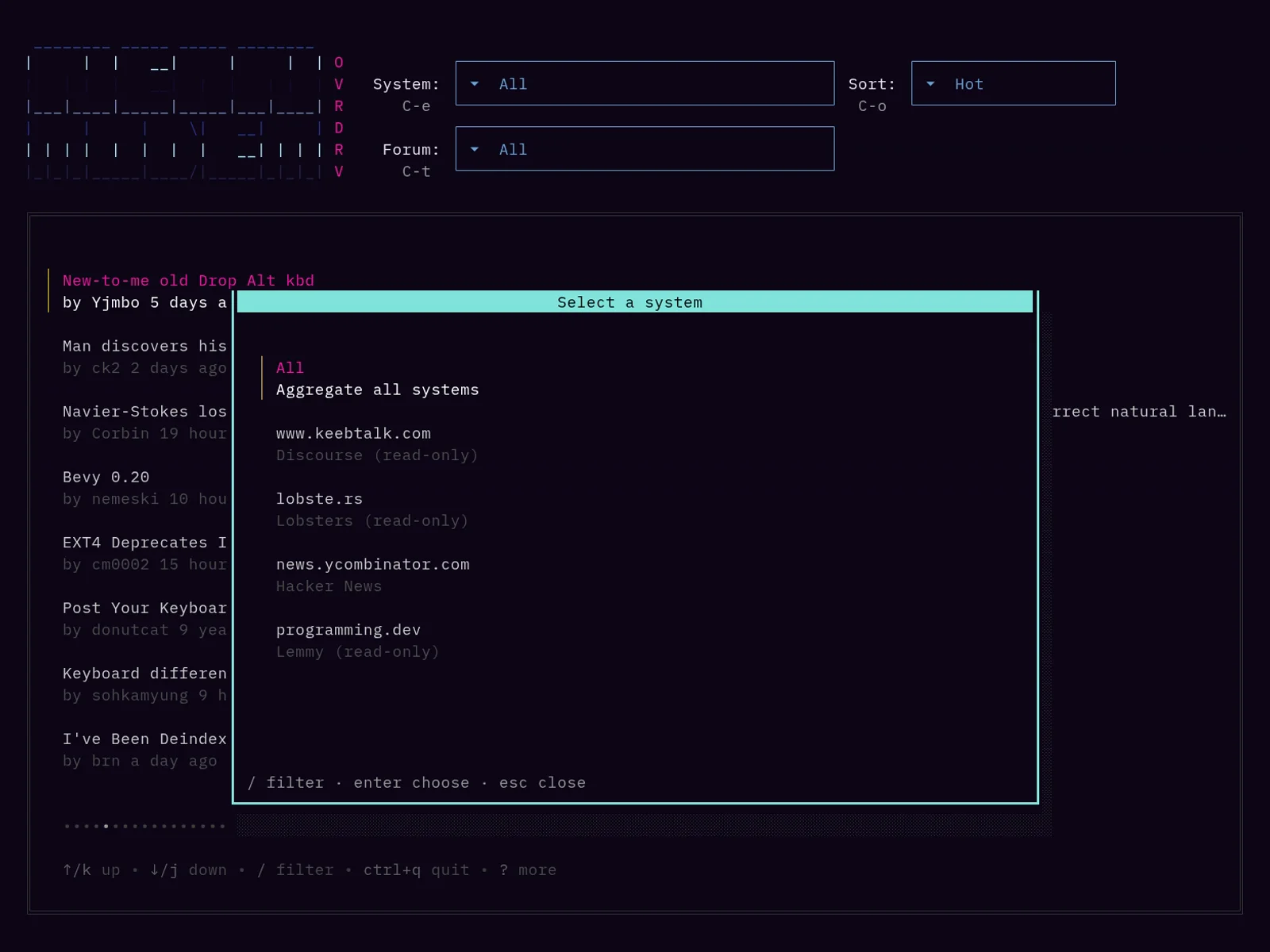Select 'All' aggregate systems entry
The image size is (1270, 952).
click(290, 368)
